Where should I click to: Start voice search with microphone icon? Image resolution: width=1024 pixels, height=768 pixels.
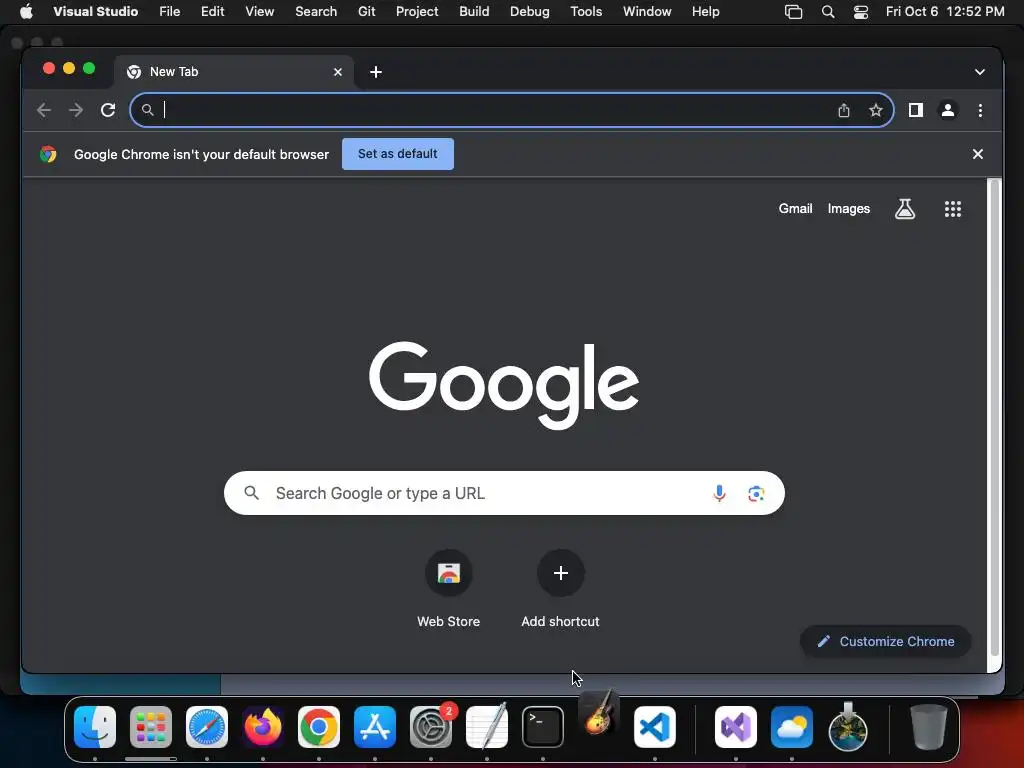tap(719, 493)
